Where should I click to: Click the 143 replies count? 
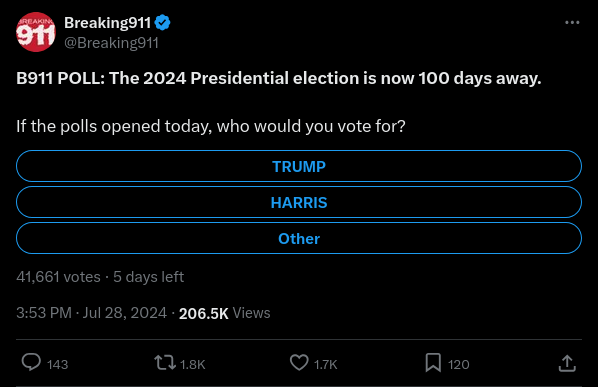point(58,365)
